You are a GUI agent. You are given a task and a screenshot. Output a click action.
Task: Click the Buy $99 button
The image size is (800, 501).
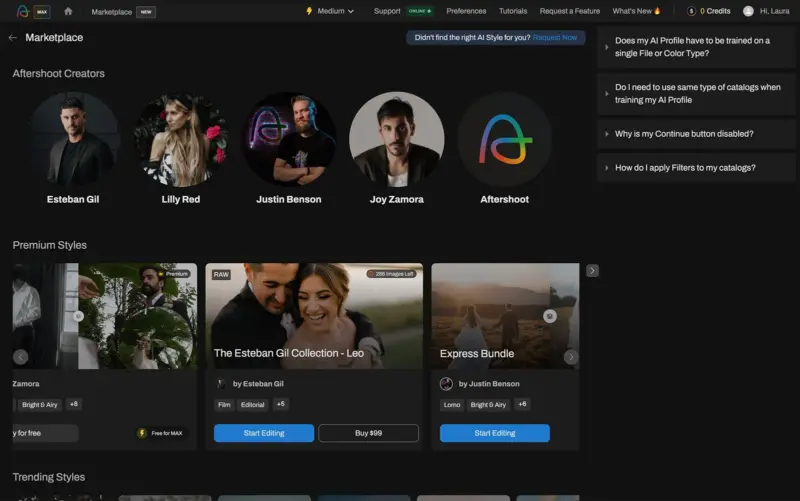point(368,433)
